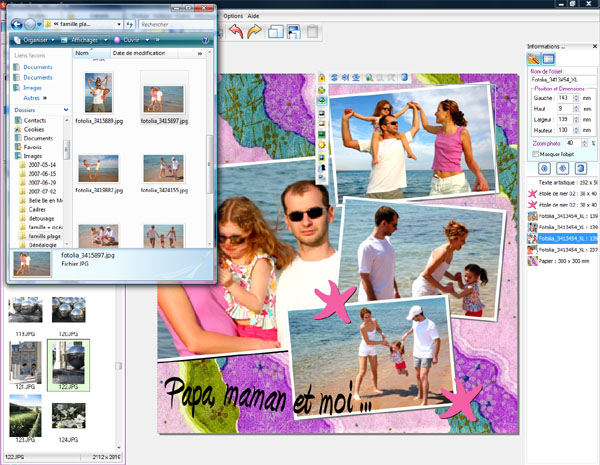Open the address bar path dropdown

pyautogui.click(x=119, y=24)
